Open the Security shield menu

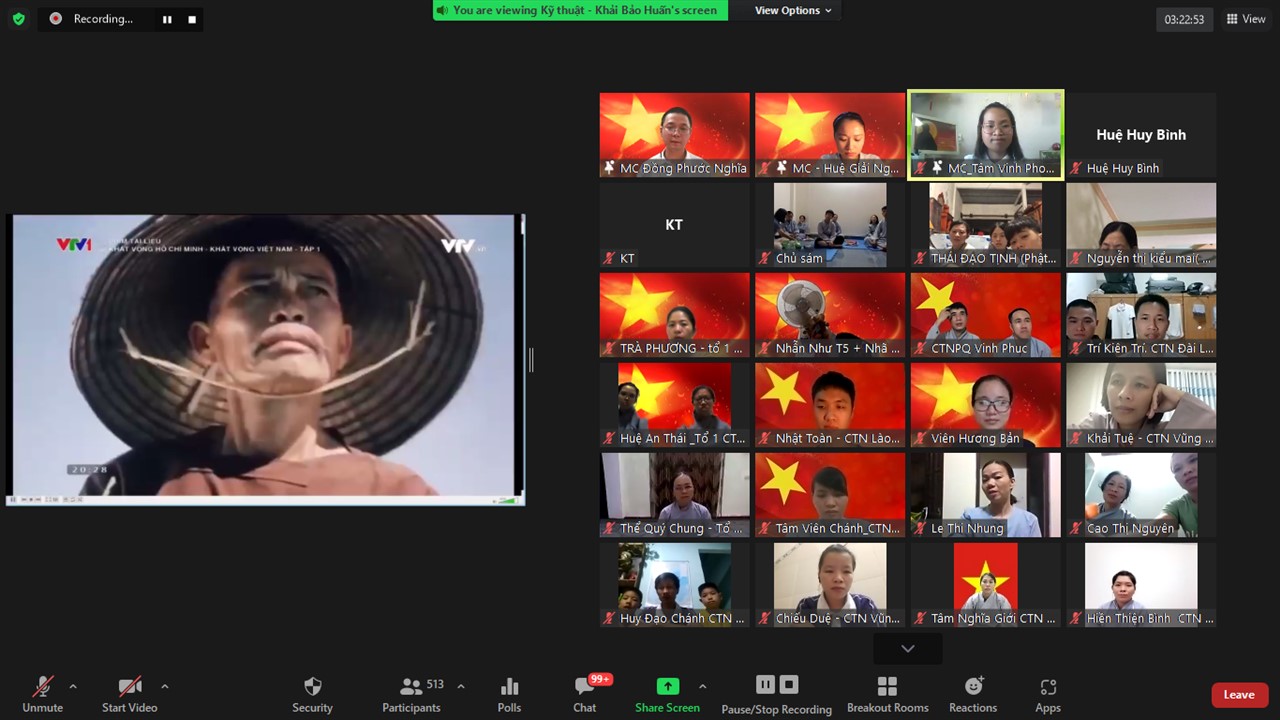pyautogui.click(x=312, y=694)
